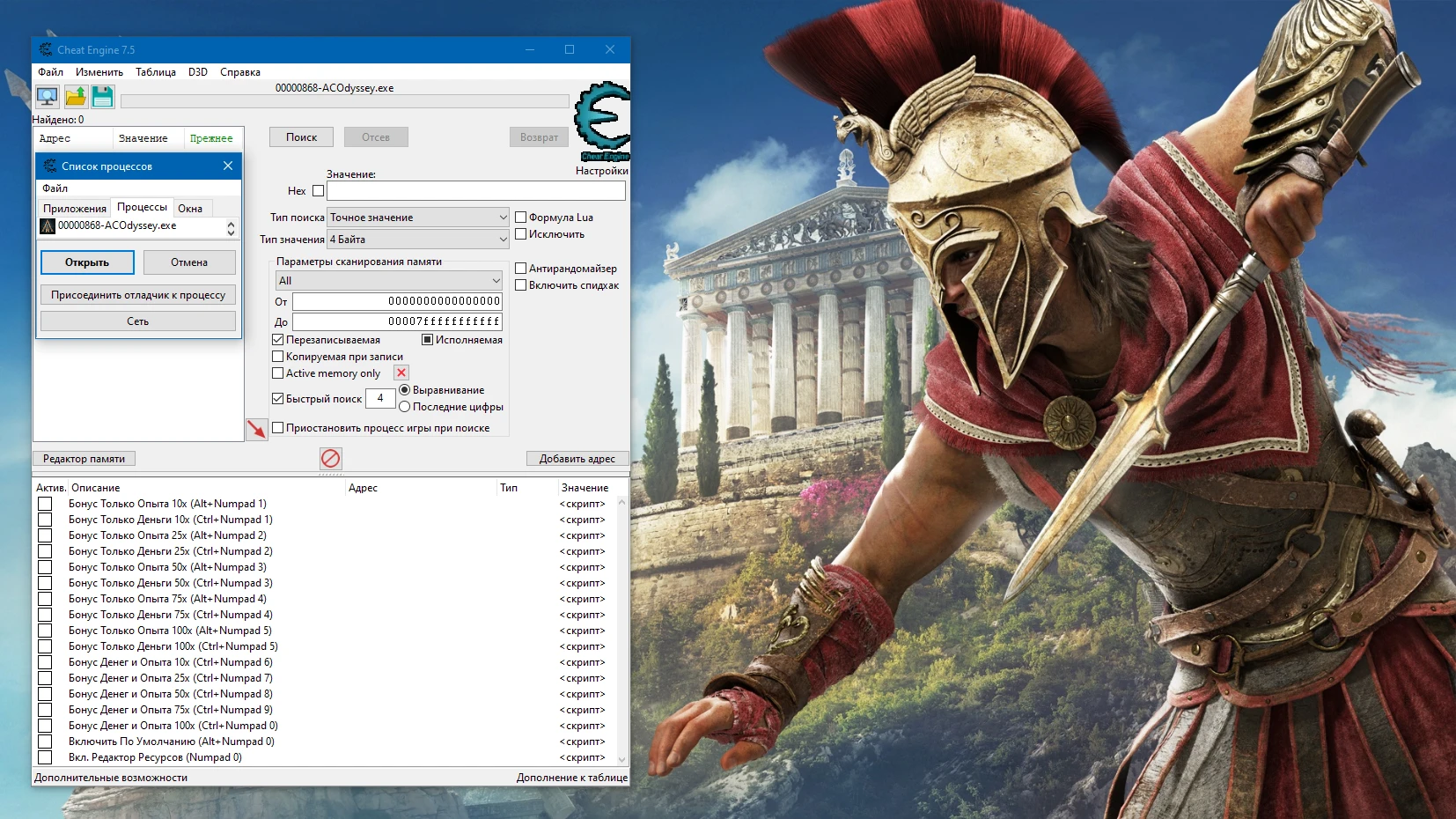Open a cheat table via the folder icon
The width and height of the screenshot is (1456, 819).
[76, 97]
